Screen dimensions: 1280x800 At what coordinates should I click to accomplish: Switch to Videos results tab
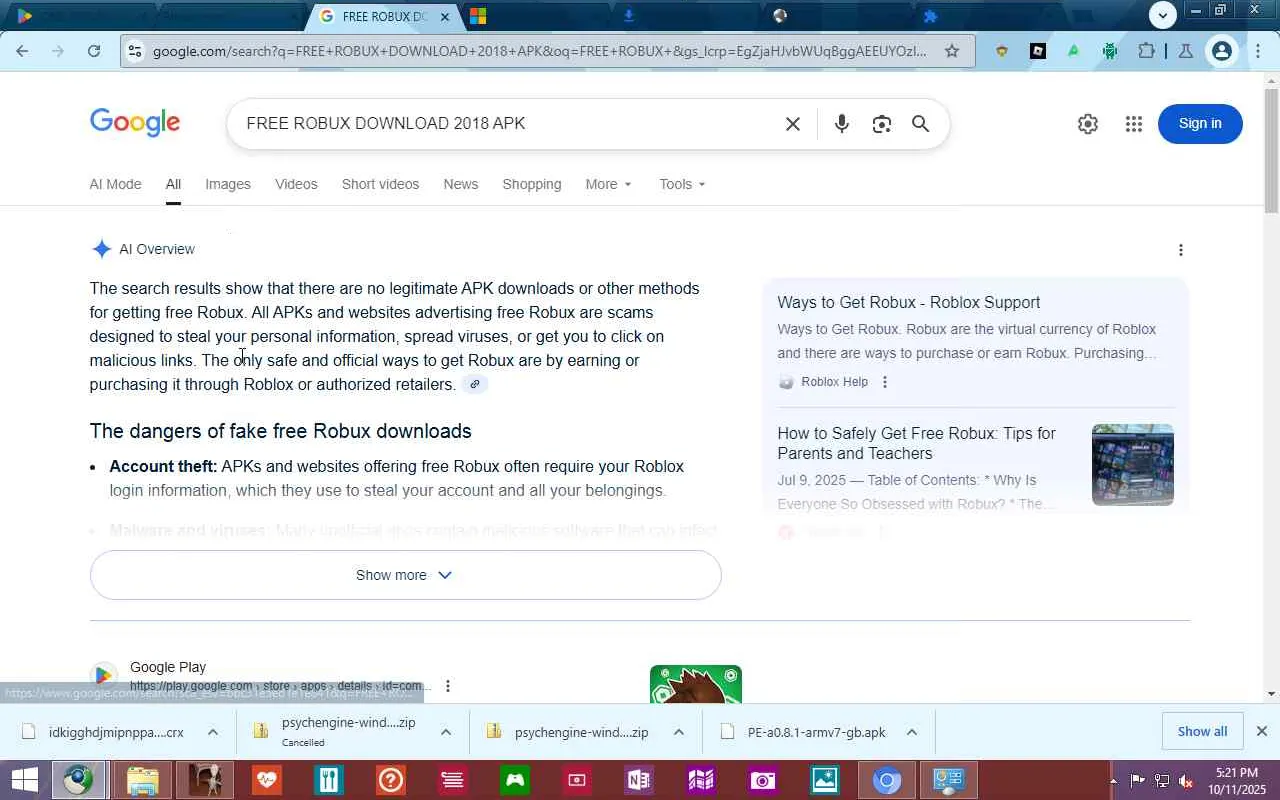tap(296, 184)
